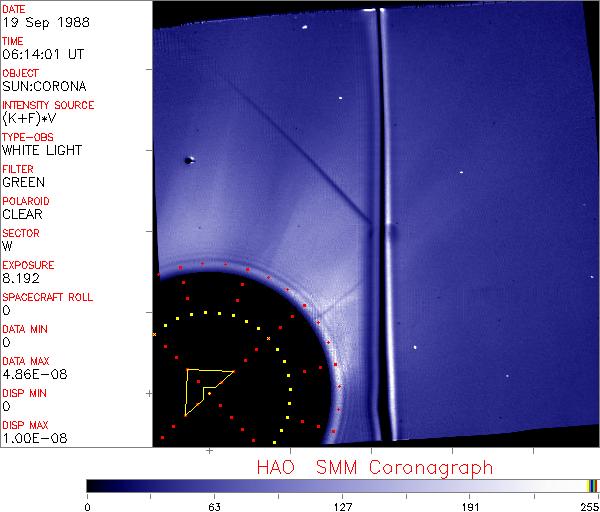The image size is (600, 512).
Task: Click the dark spot blemish in corona image
Action: tap(188, 161)
